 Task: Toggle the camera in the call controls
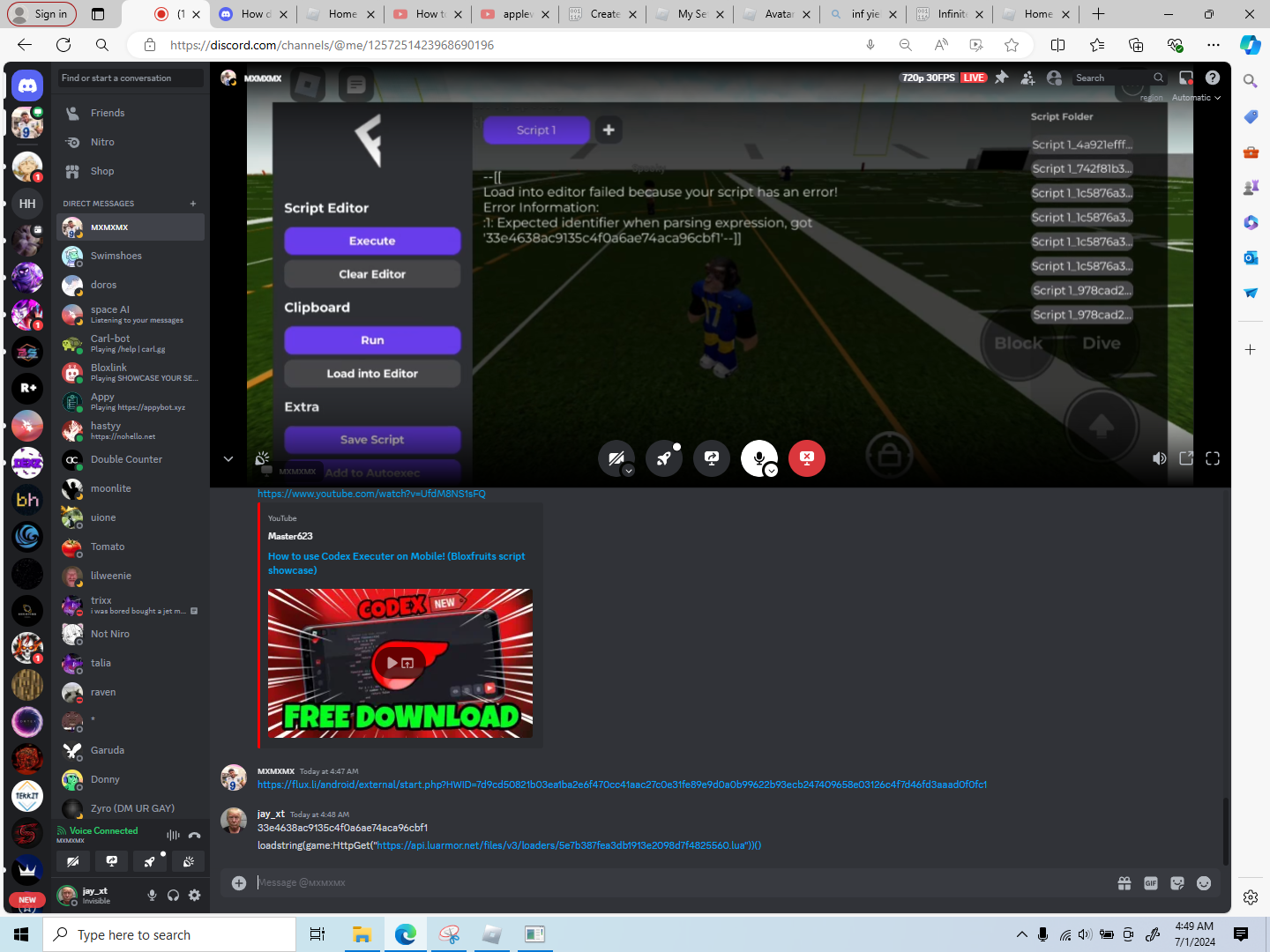616,457
